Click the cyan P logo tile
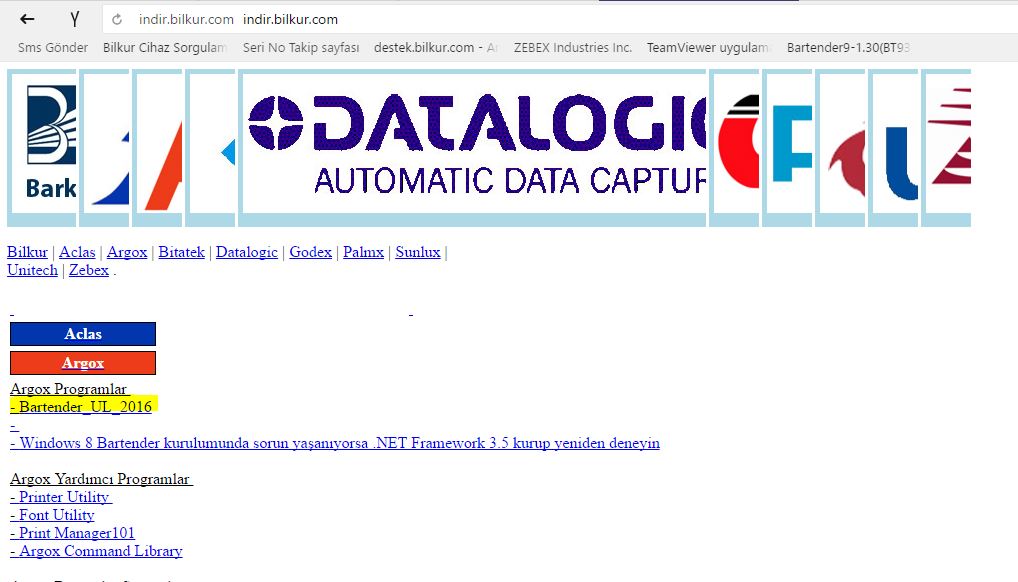This screenshot has width=1018, height=582. 787,148
